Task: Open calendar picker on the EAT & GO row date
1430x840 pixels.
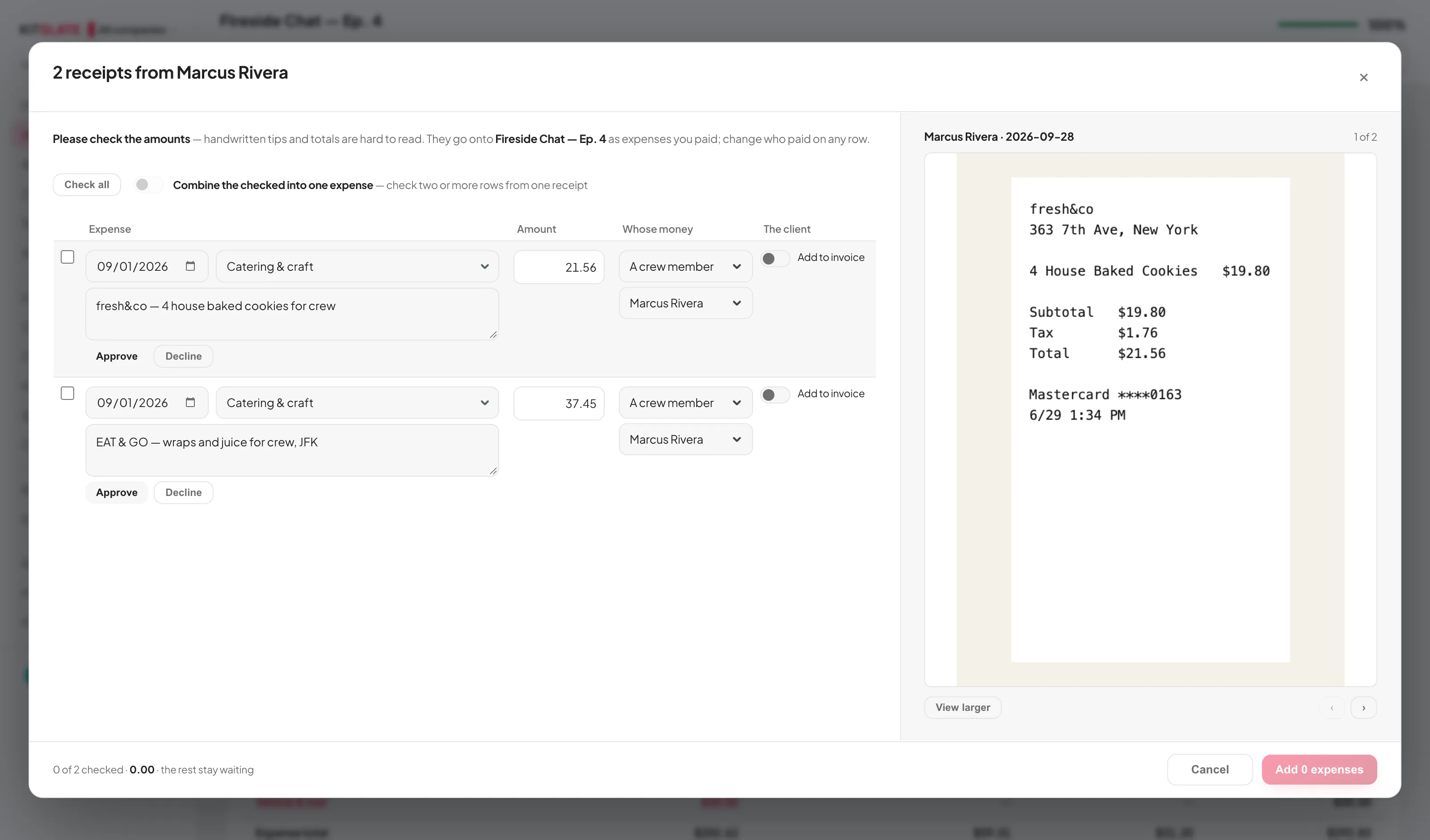Action: tap(190, 403)
